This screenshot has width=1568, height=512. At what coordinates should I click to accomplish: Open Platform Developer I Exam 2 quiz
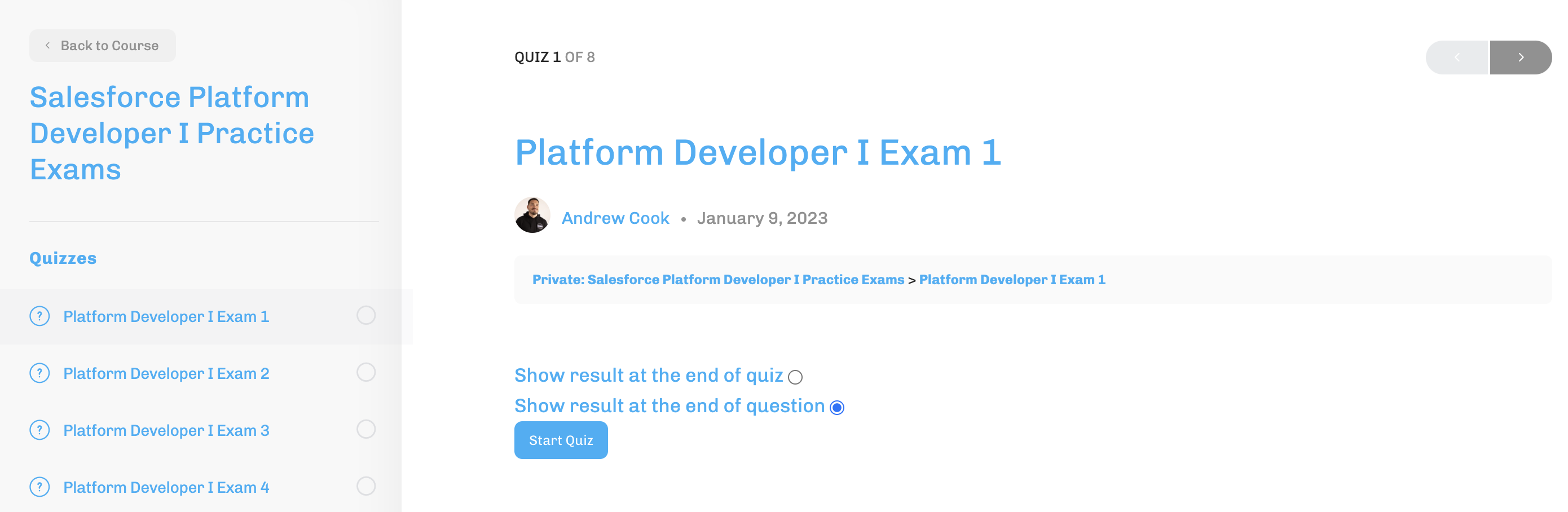(x=166, y=373)
